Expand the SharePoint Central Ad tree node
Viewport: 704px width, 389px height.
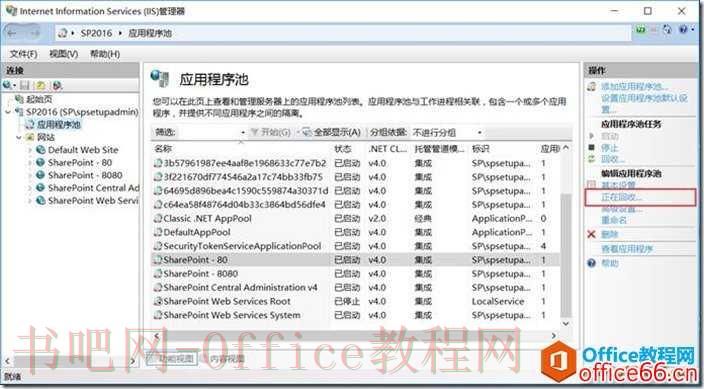pos(30,188)
